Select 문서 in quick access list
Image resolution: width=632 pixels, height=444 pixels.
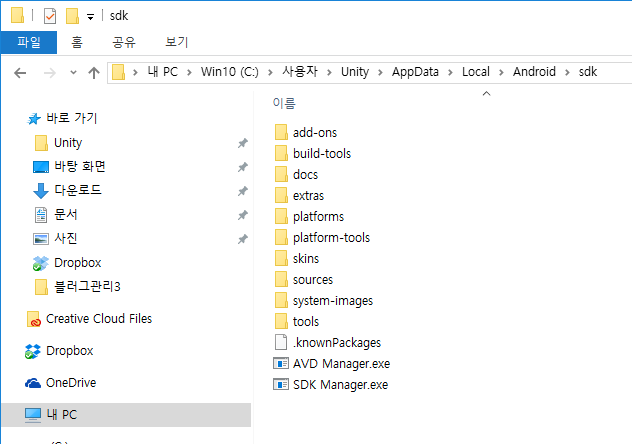click(x=65, y=214)
